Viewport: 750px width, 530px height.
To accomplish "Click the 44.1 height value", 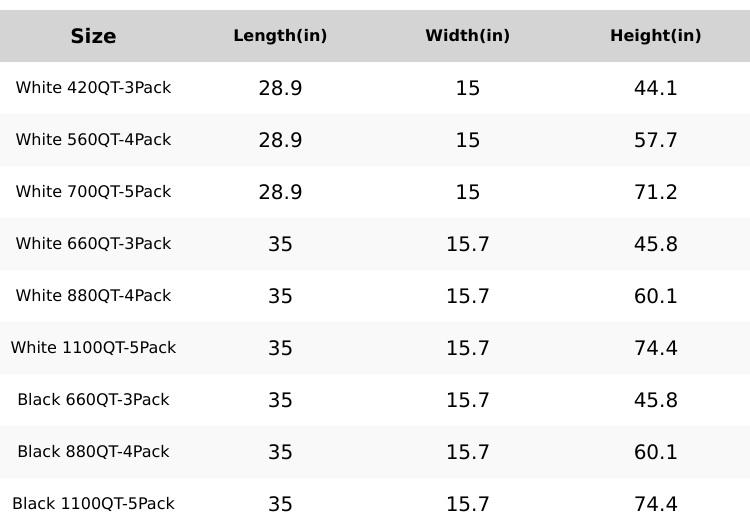I will (x=655, y=88).
